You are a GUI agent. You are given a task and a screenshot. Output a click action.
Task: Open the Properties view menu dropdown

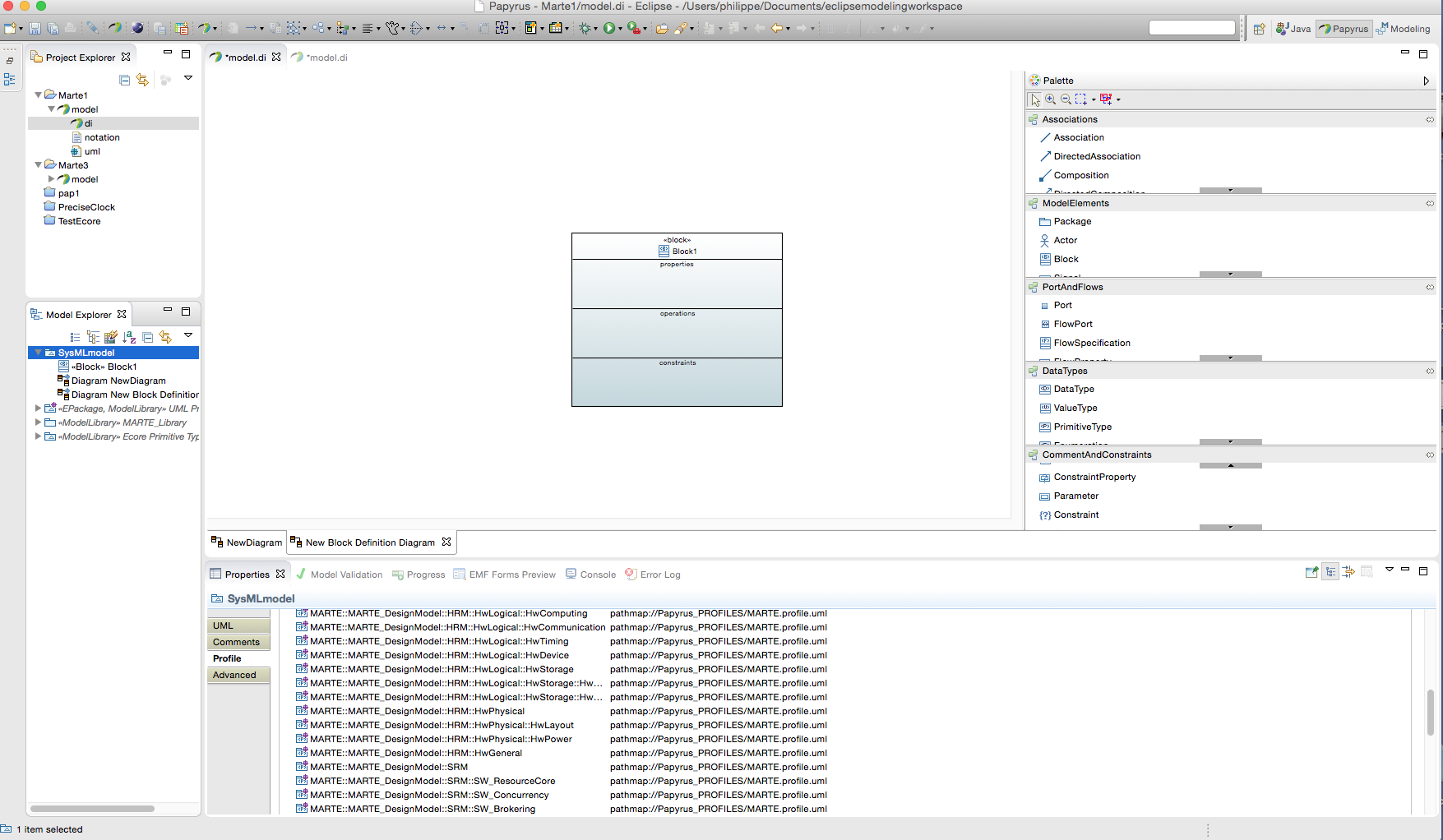(x=1389, y=569)
